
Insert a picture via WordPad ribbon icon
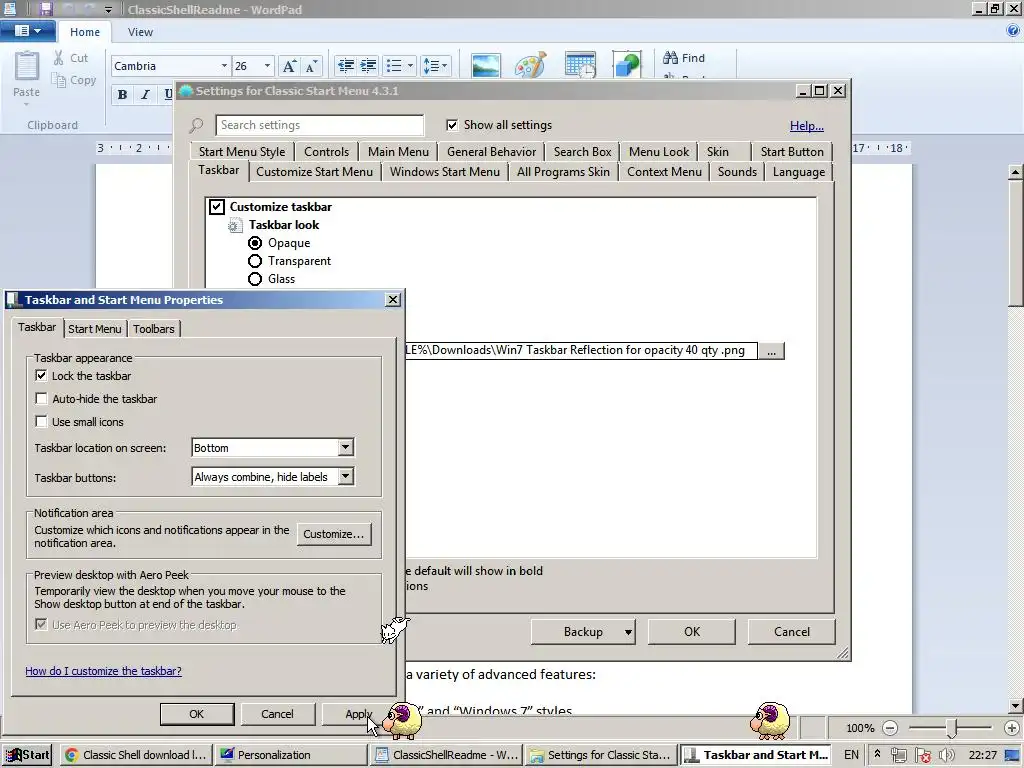pyautogui.click(x=486, y=65)
